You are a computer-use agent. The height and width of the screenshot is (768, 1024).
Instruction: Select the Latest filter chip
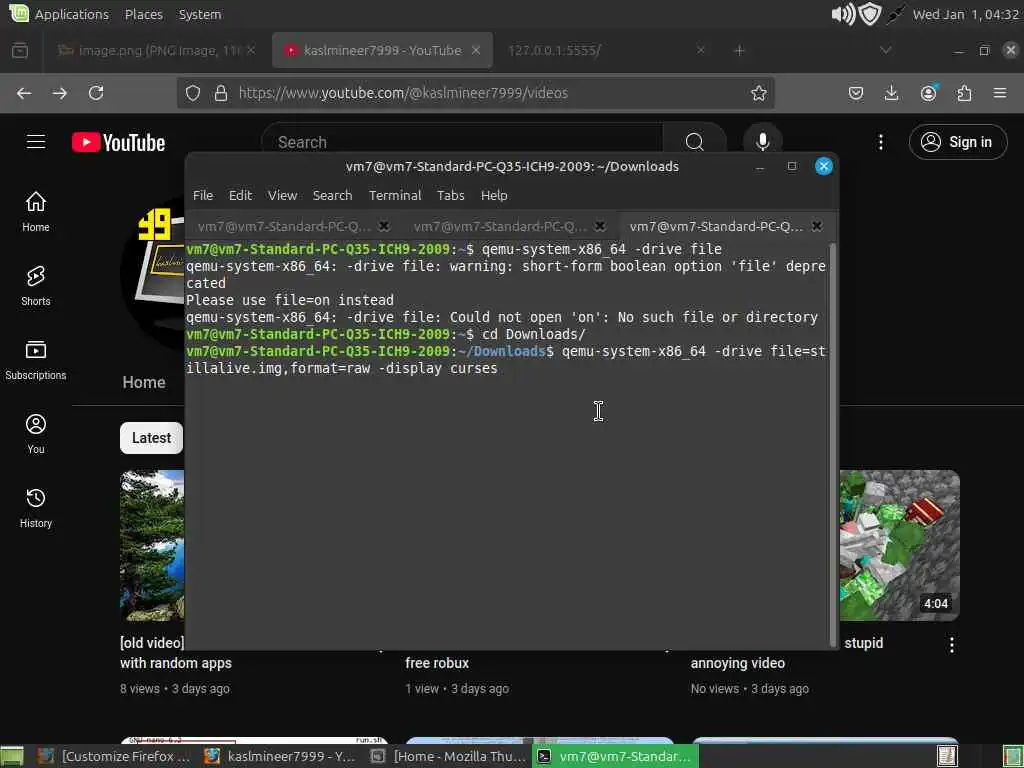tap(152, 438)
